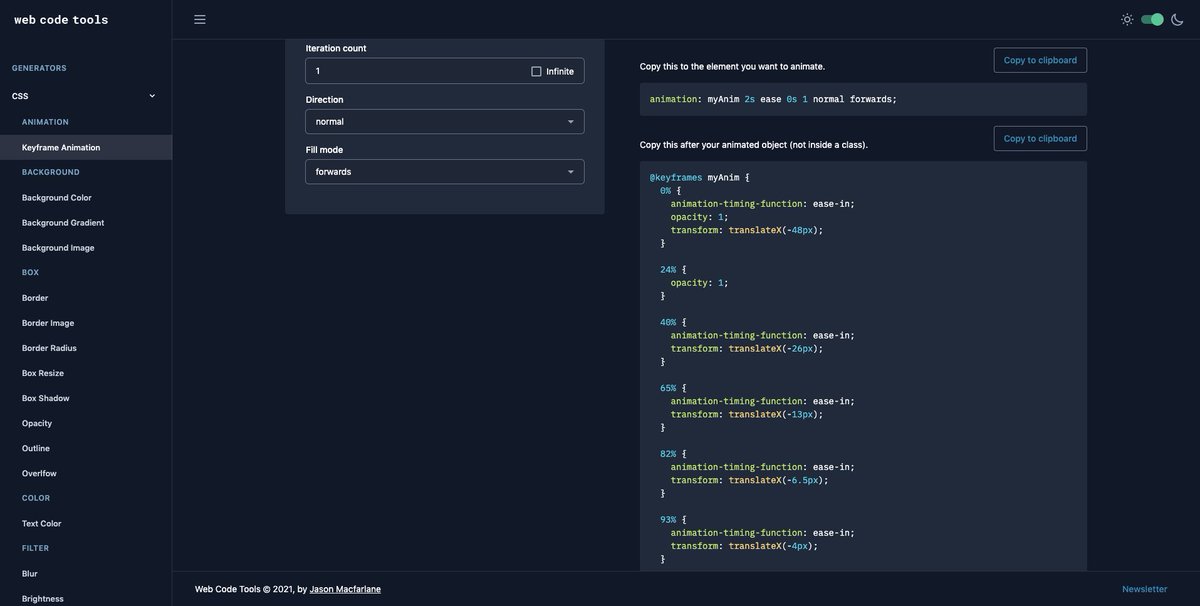
Task: Collapse the CSS section chevron
Action: pos(152,96)
